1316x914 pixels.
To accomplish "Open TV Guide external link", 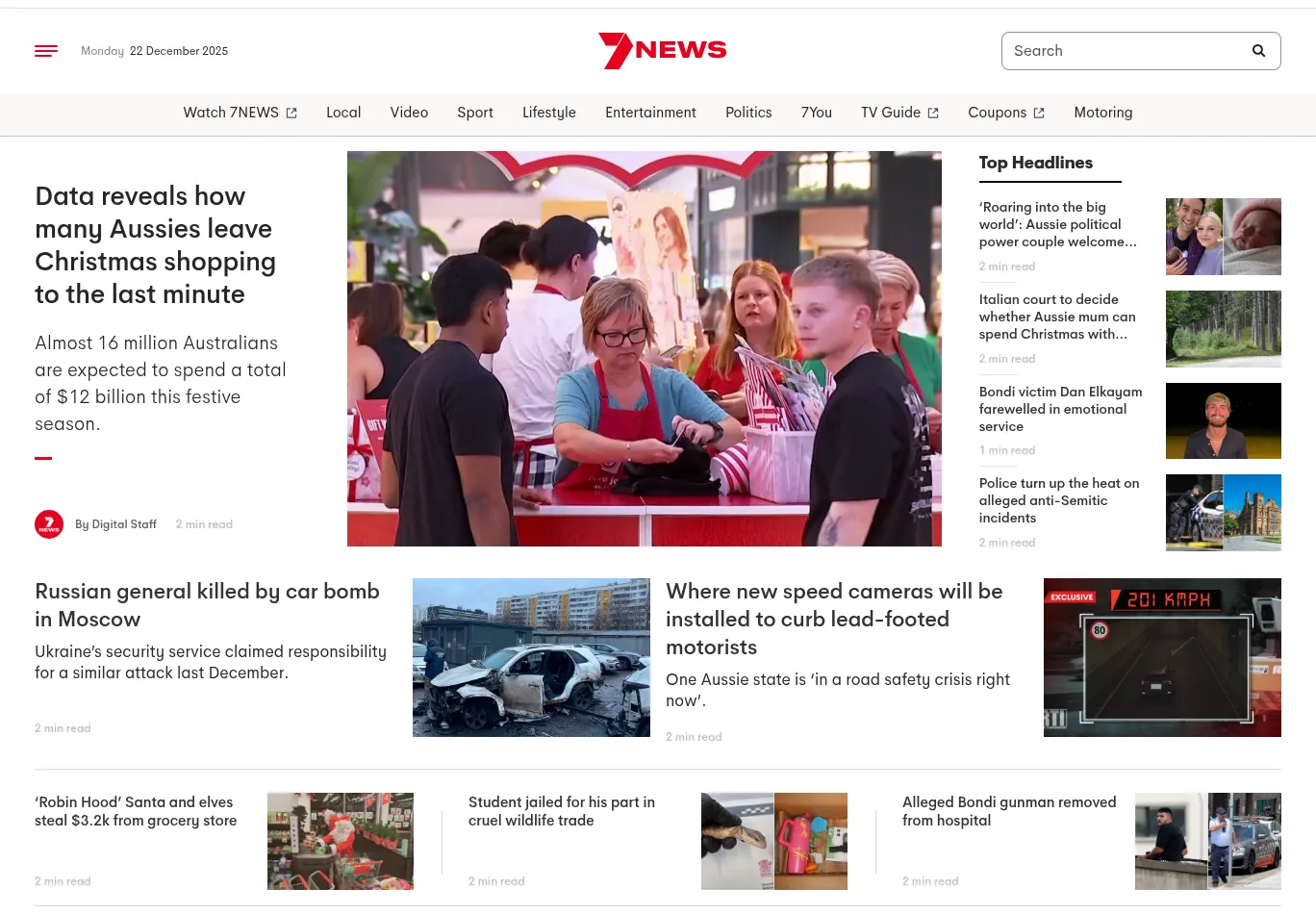I will [899, 113].
